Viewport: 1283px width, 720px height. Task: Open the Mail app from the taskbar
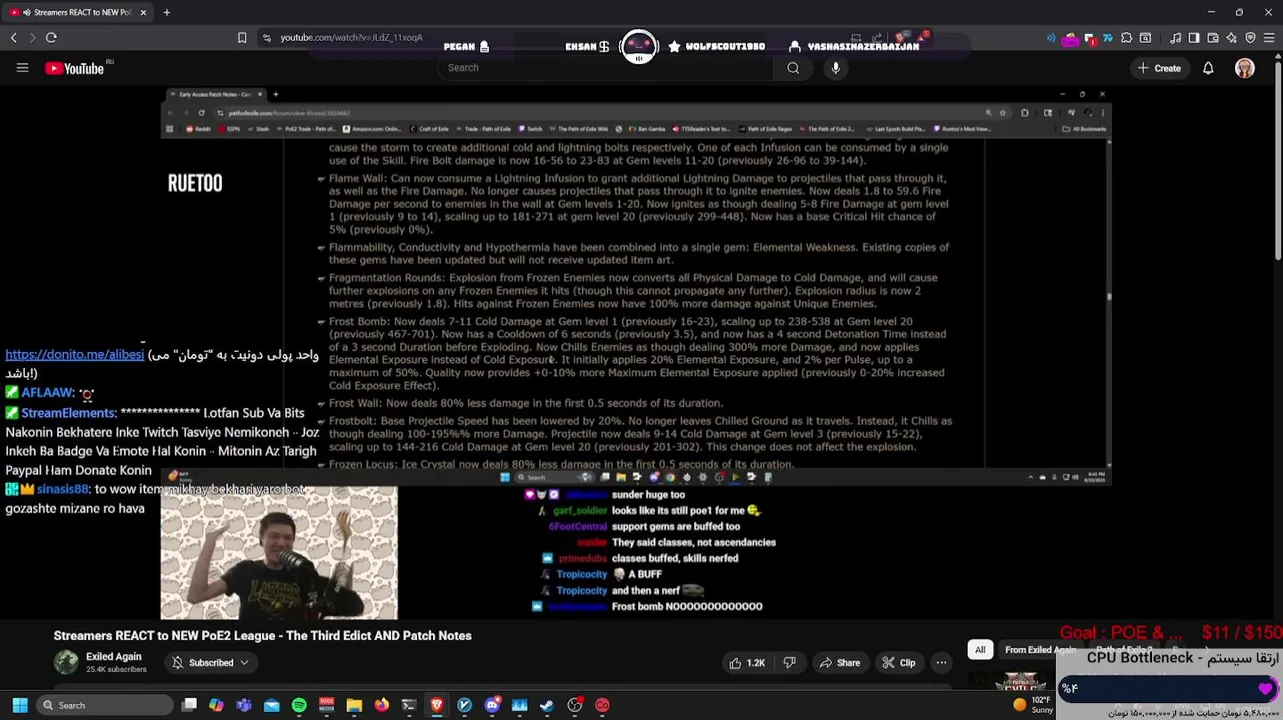coord(272,706)
